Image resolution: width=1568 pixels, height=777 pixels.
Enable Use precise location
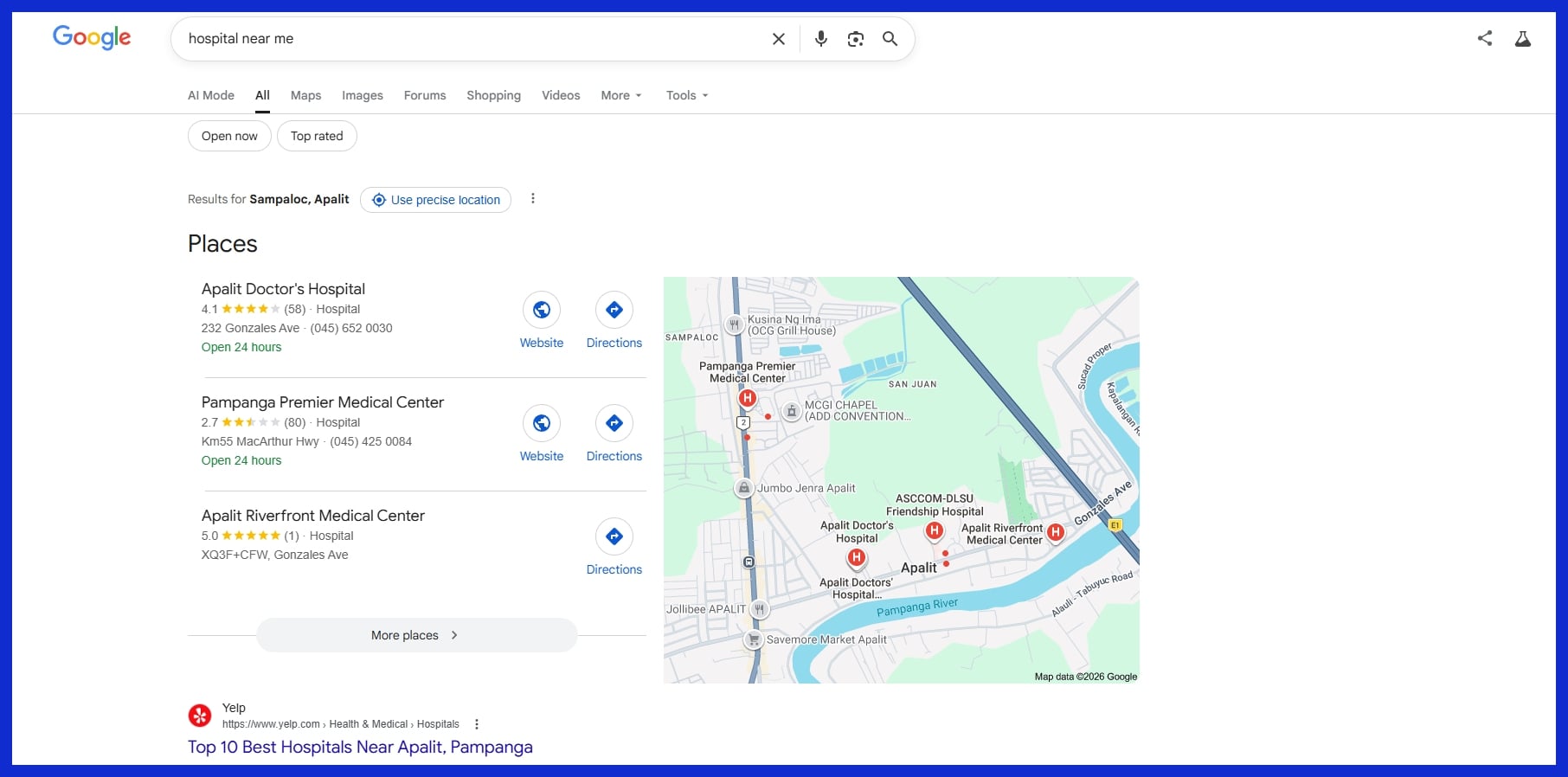click(435, 200)
